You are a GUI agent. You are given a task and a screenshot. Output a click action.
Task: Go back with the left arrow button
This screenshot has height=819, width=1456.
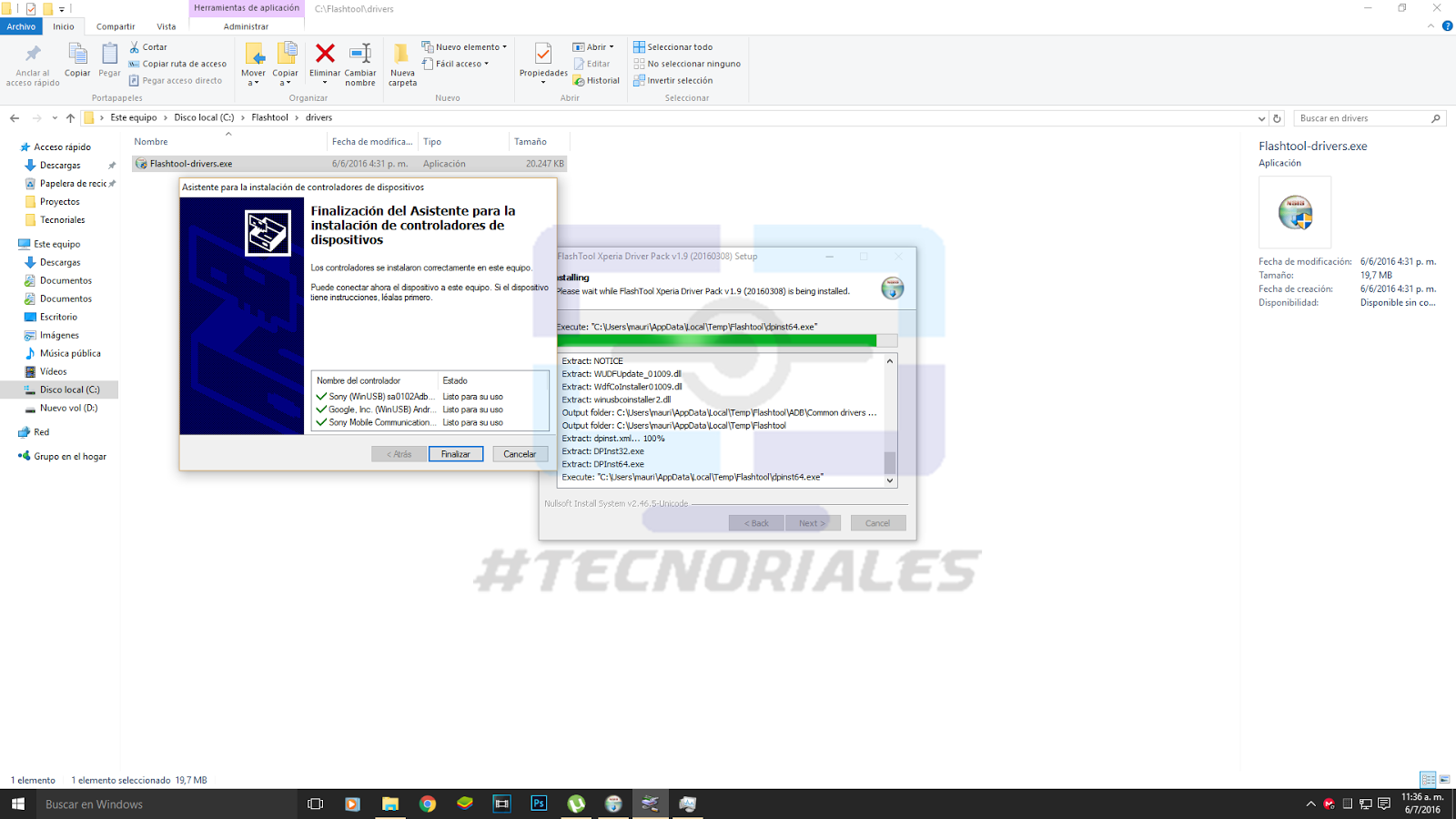(x=15, y=118)
